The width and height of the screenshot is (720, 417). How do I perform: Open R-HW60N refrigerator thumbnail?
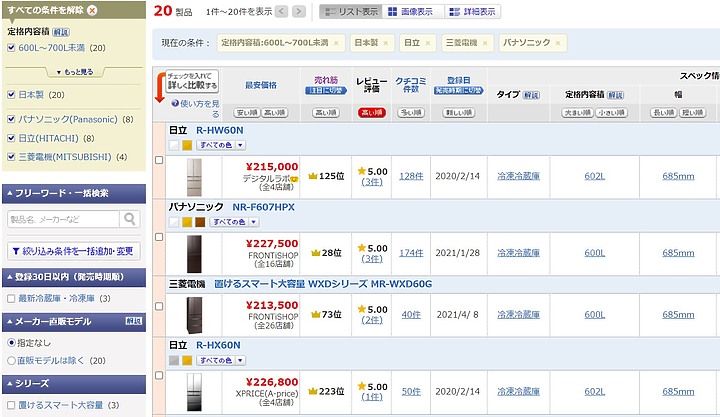point(194,177)
